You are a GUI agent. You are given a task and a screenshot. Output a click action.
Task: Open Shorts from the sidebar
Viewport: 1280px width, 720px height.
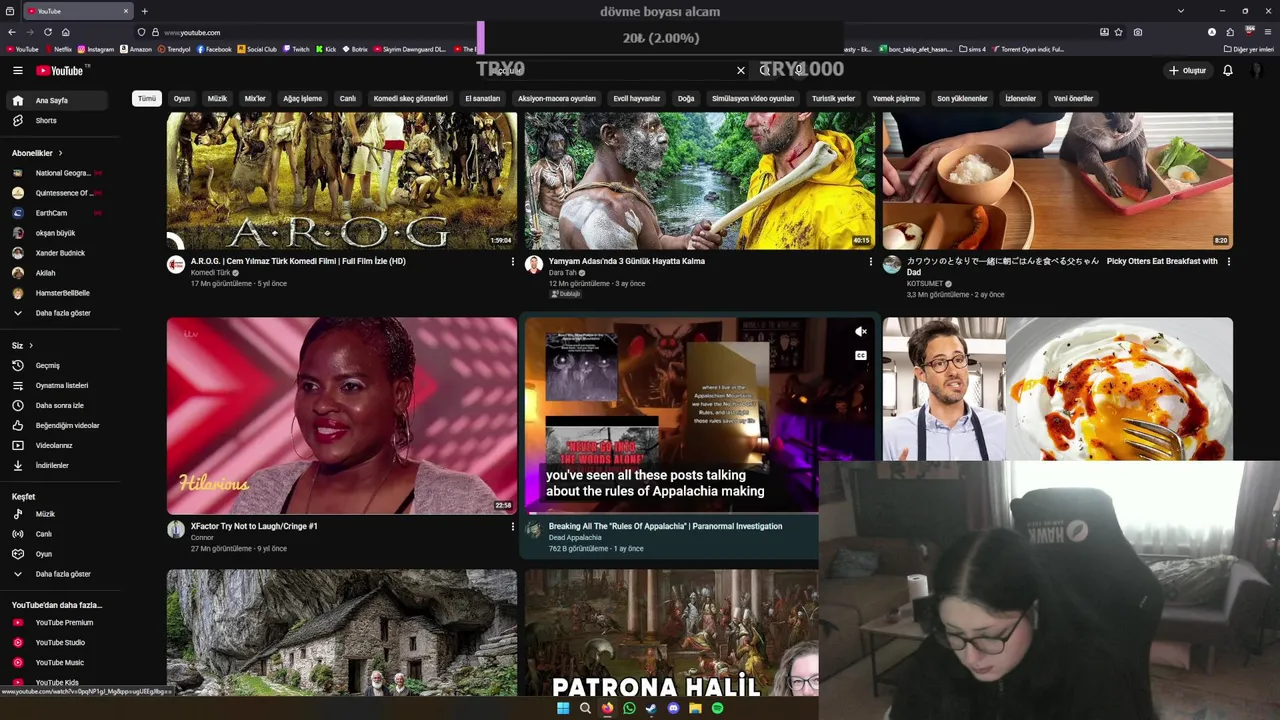coord(58,120)
